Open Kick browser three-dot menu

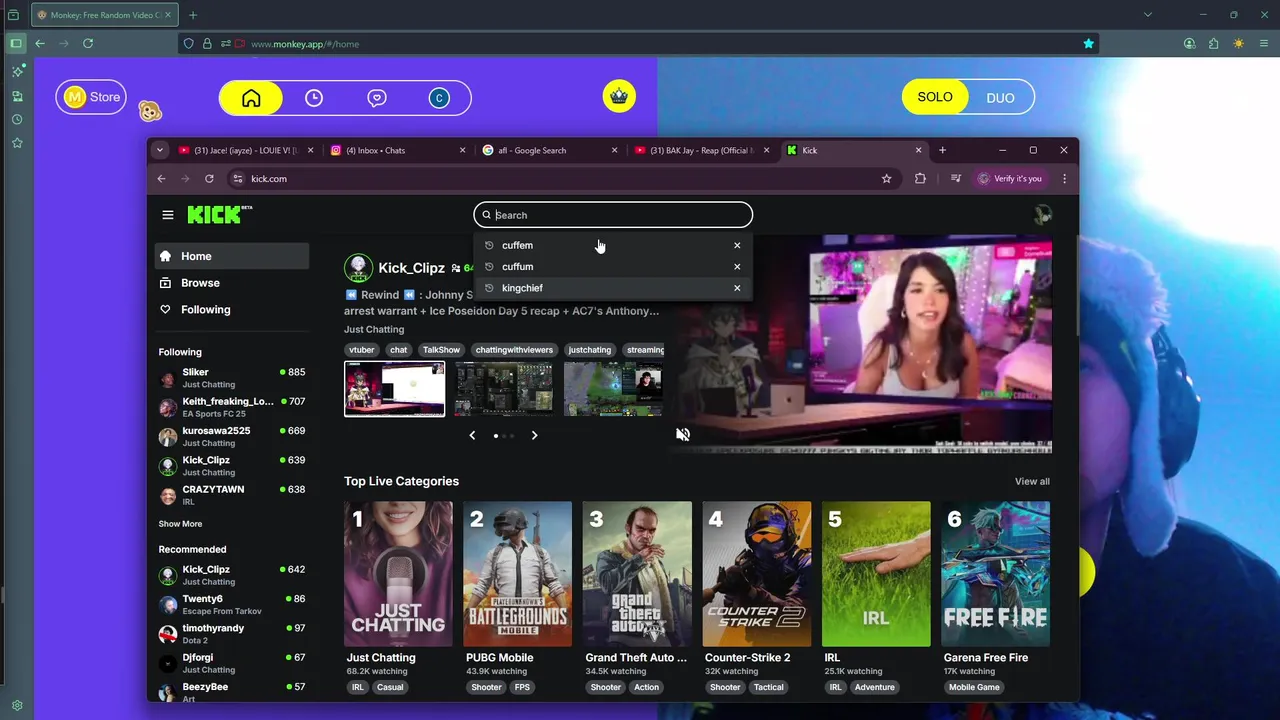(x=1064, y=179)
